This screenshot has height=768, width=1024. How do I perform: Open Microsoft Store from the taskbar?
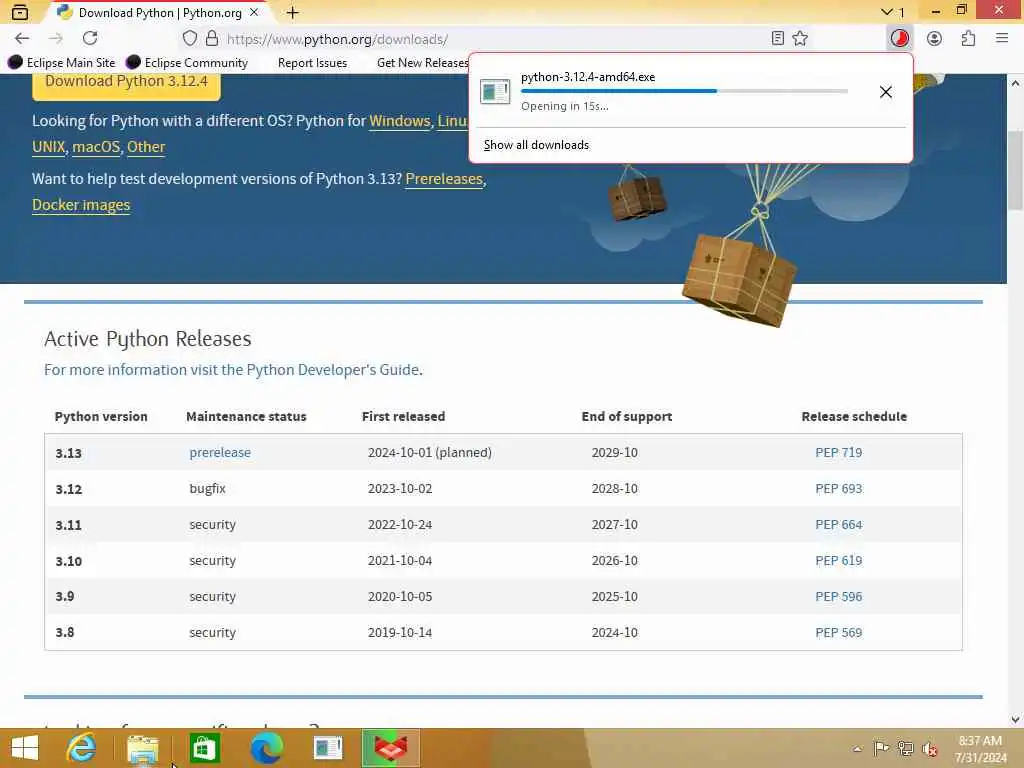(204, 748)
